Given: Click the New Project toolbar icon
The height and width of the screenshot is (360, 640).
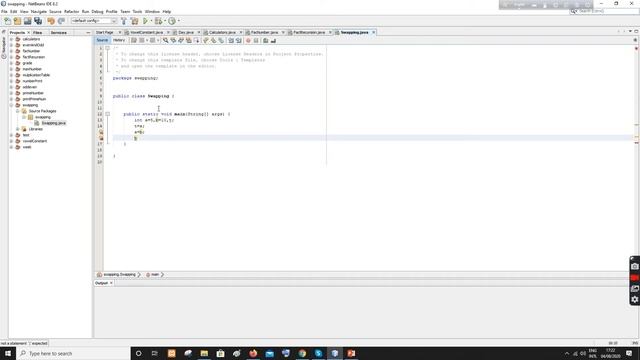Looking at the screenshot, I should pos(18,21).
